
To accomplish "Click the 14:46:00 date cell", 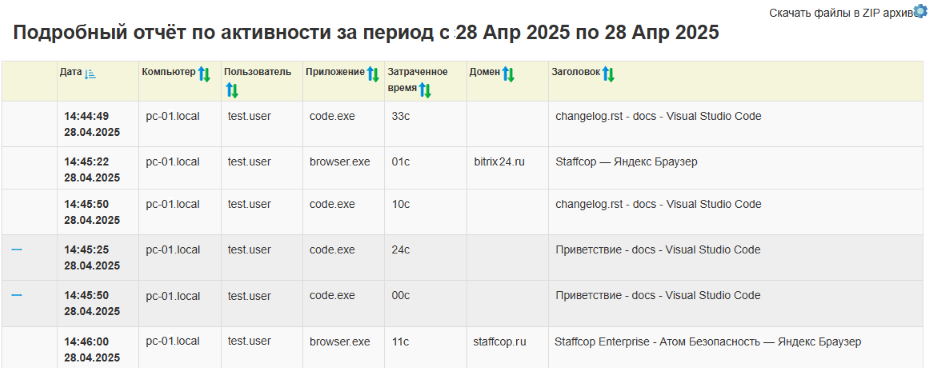I will [92, 350].
